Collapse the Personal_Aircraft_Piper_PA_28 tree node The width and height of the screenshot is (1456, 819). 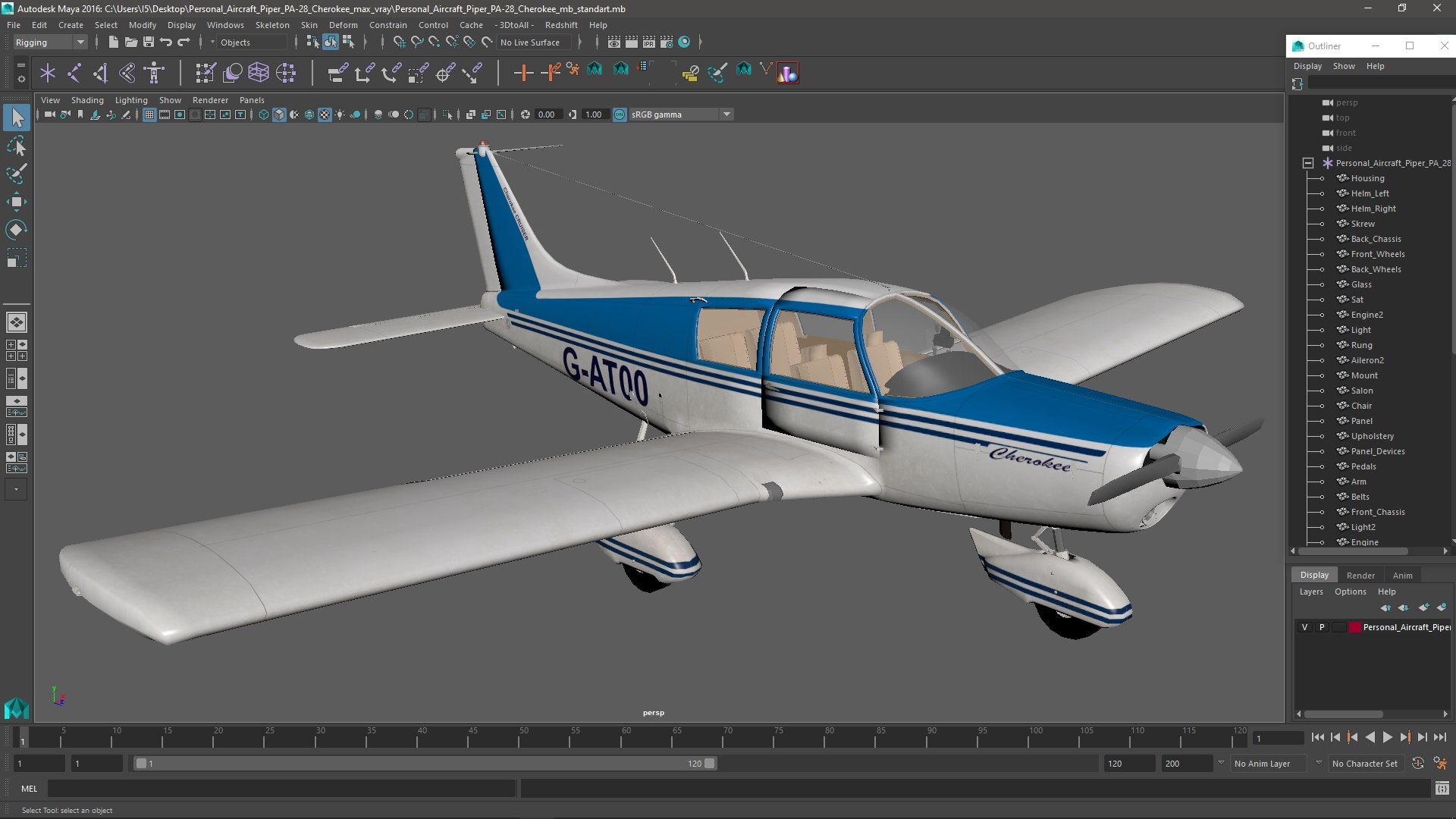click(x=1308, y=163)
